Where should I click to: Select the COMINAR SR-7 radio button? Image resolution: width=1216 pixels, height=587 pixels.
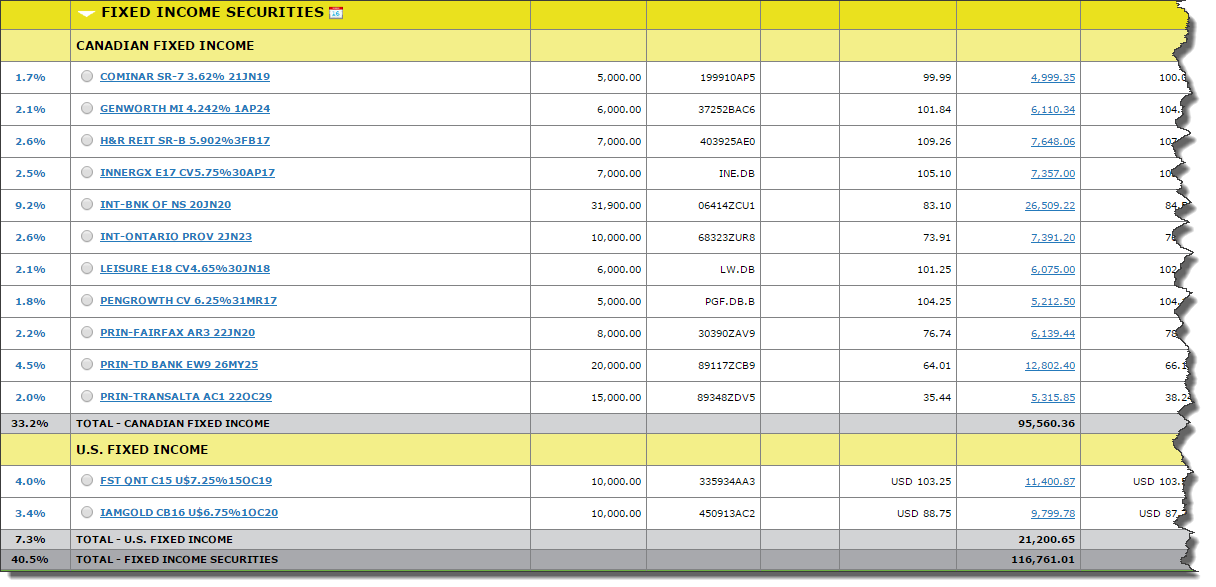pos(87,77)
